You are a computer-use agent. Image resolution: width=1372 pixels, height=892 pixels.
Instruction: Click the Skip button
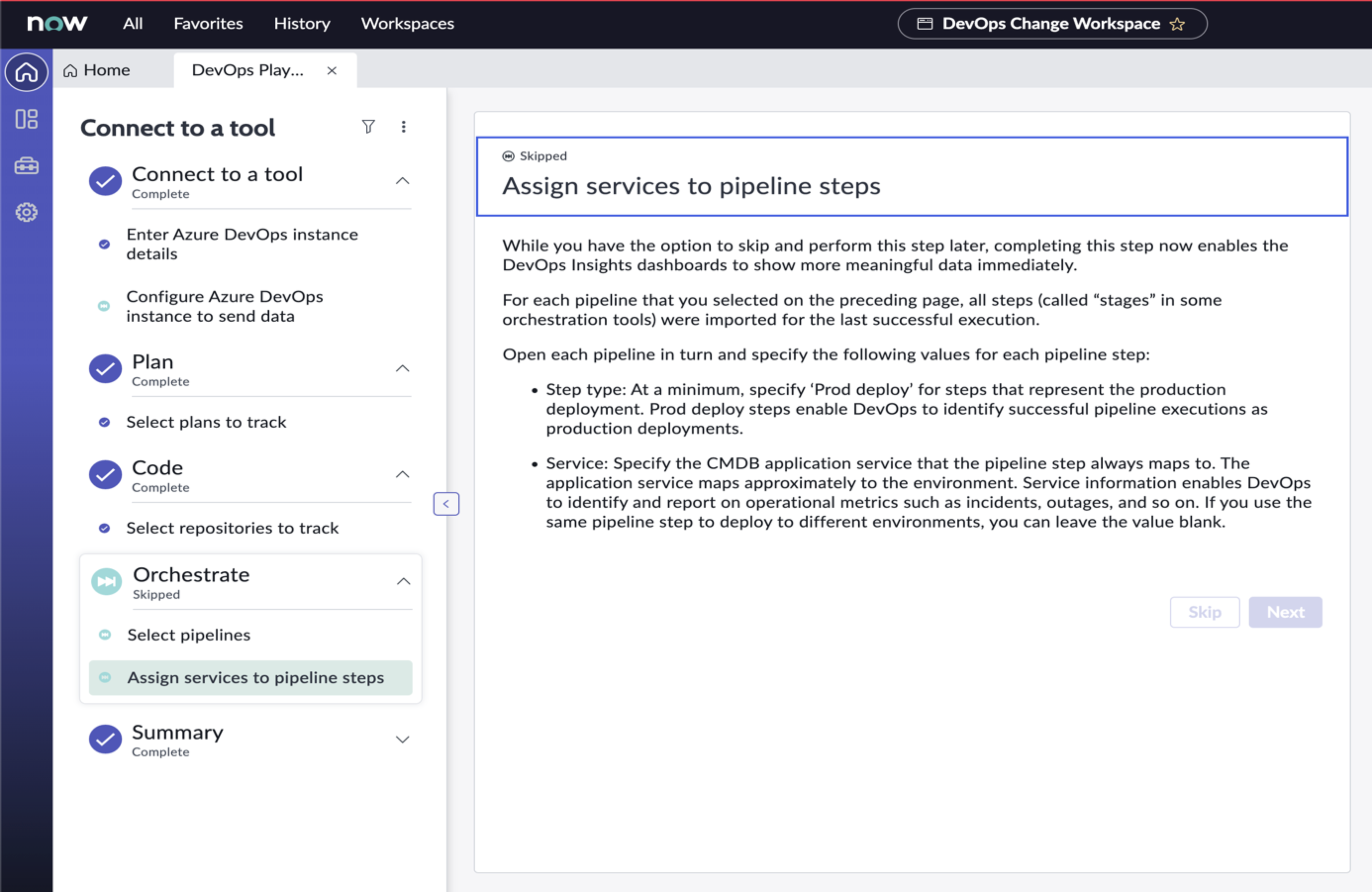1205,611
